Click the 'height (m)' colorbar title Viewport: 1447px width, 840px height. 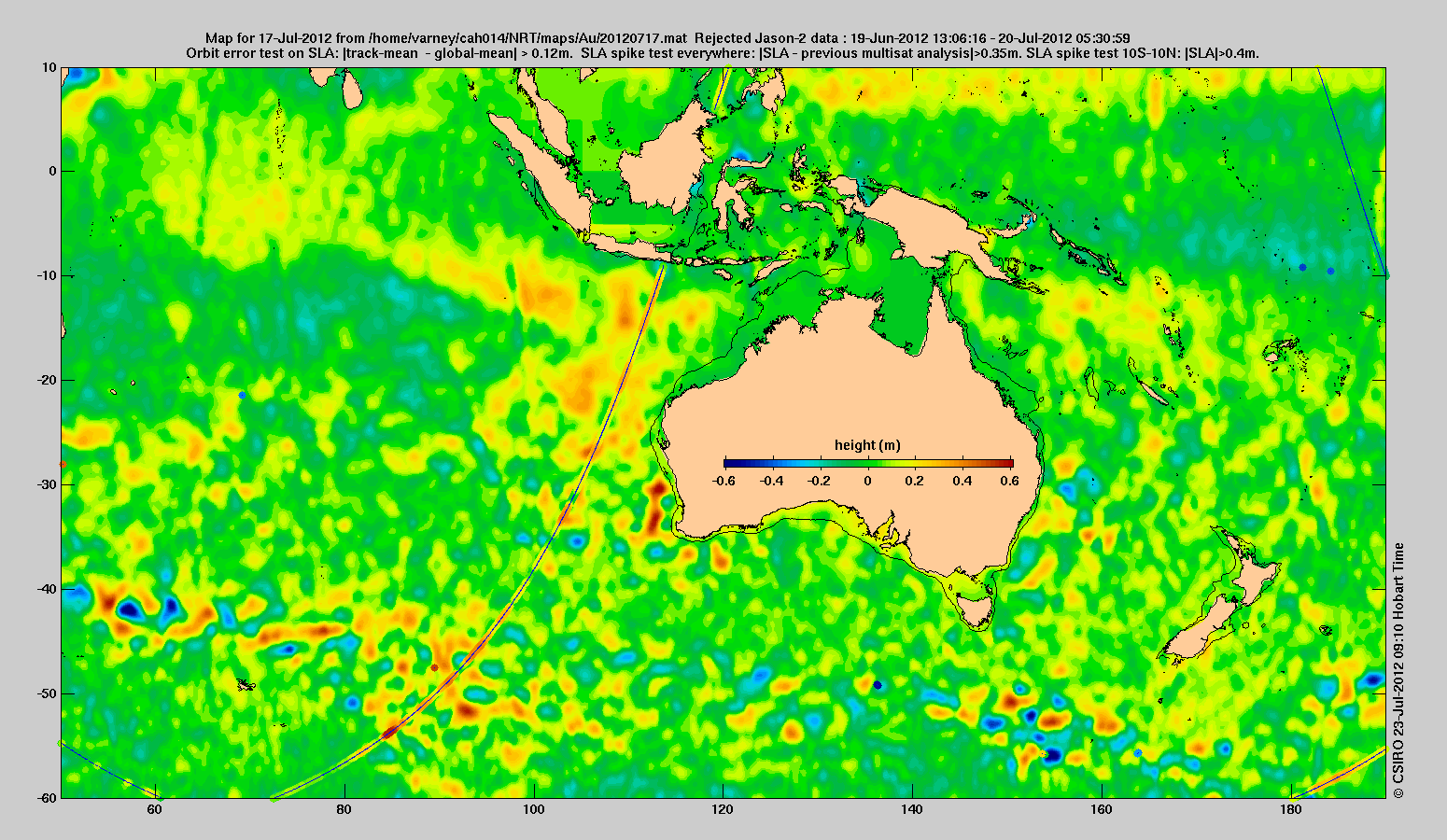coord(867,445)
